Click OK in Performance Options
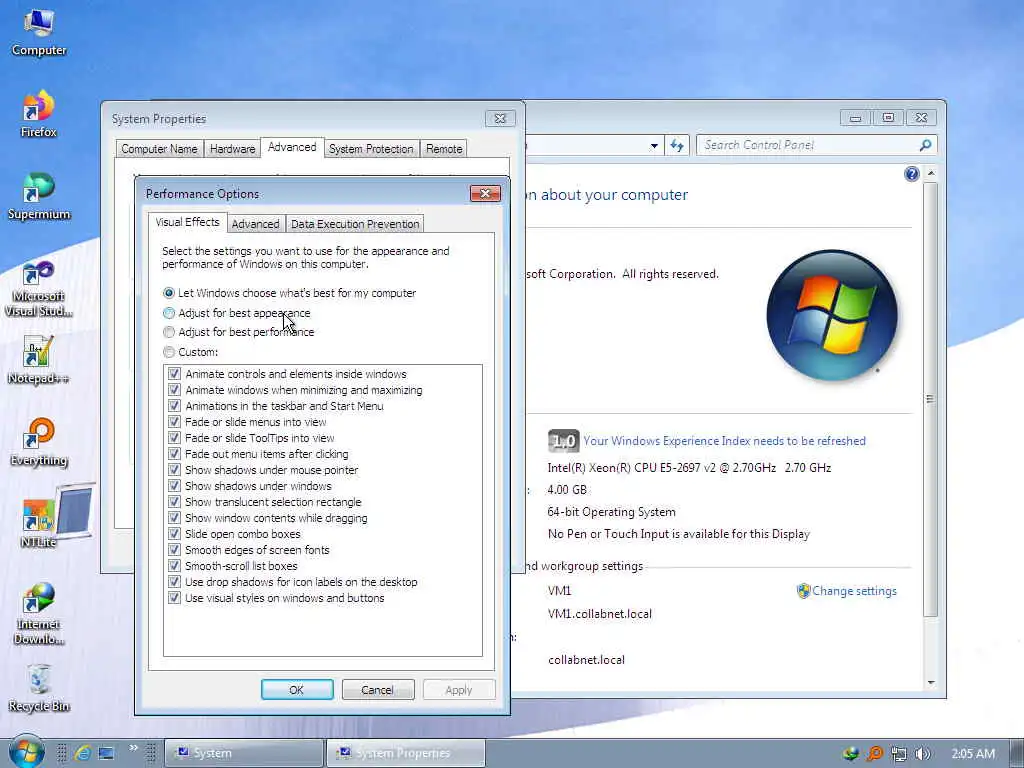The width and height of the screenshot is (1024, 768). (x=297, y=690)
